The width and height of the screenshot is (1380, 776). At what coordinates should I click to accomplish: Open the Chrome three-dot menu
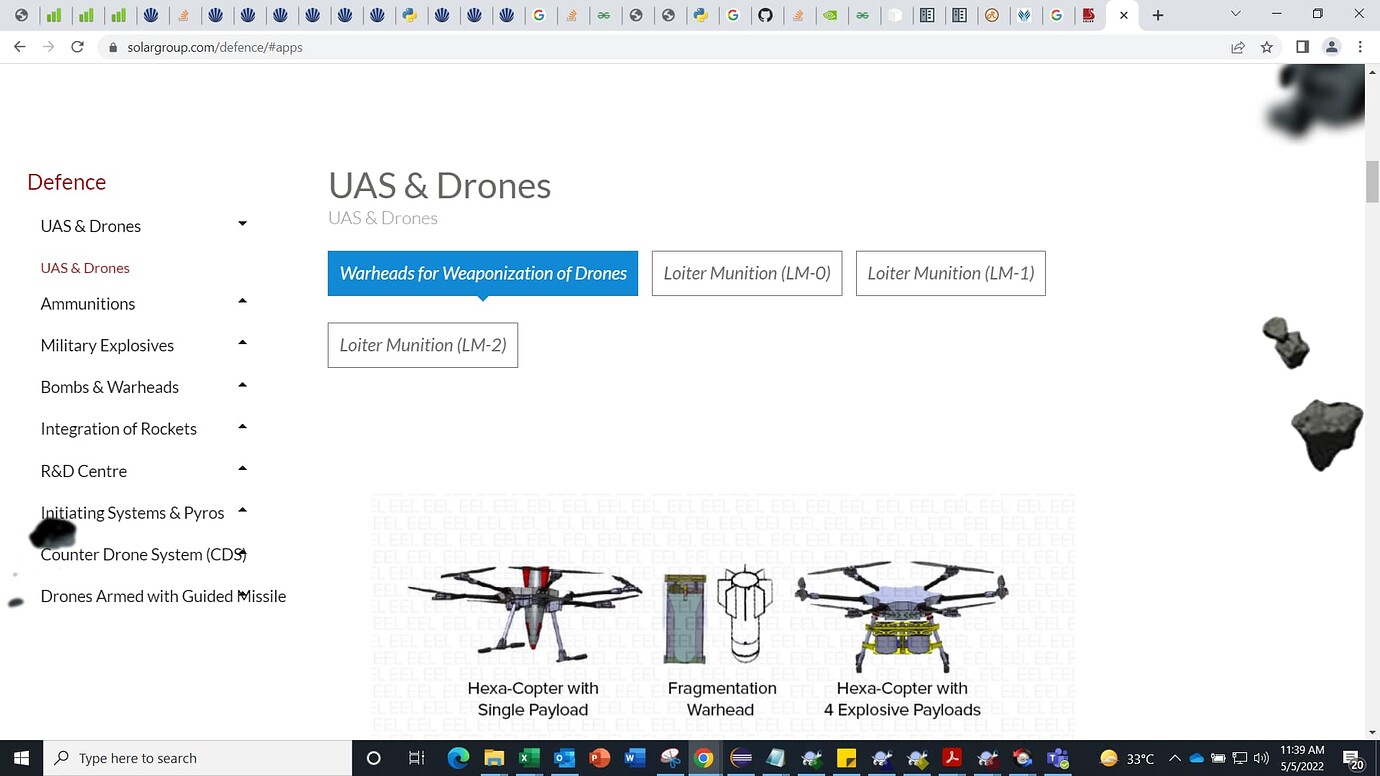(x=1360, y=47)
